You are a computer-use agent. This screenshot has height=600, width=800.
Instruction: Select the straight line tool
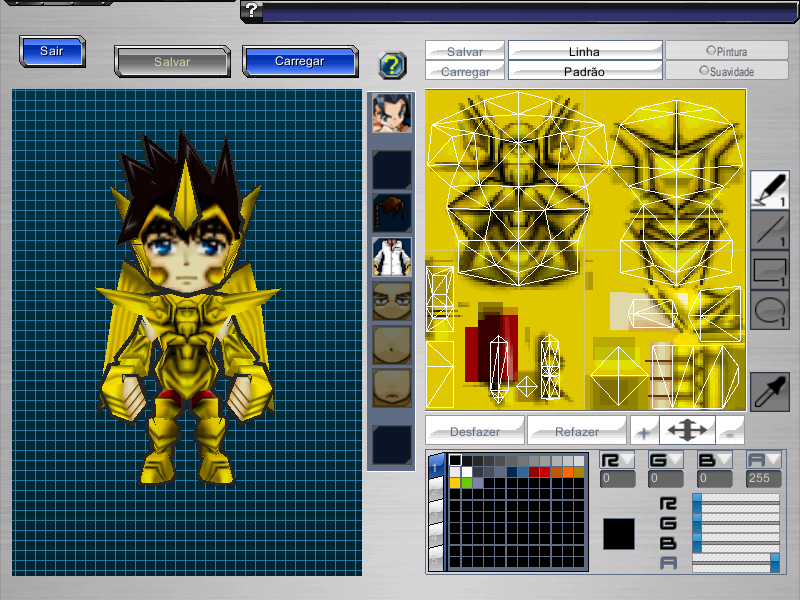click(770, 230)
